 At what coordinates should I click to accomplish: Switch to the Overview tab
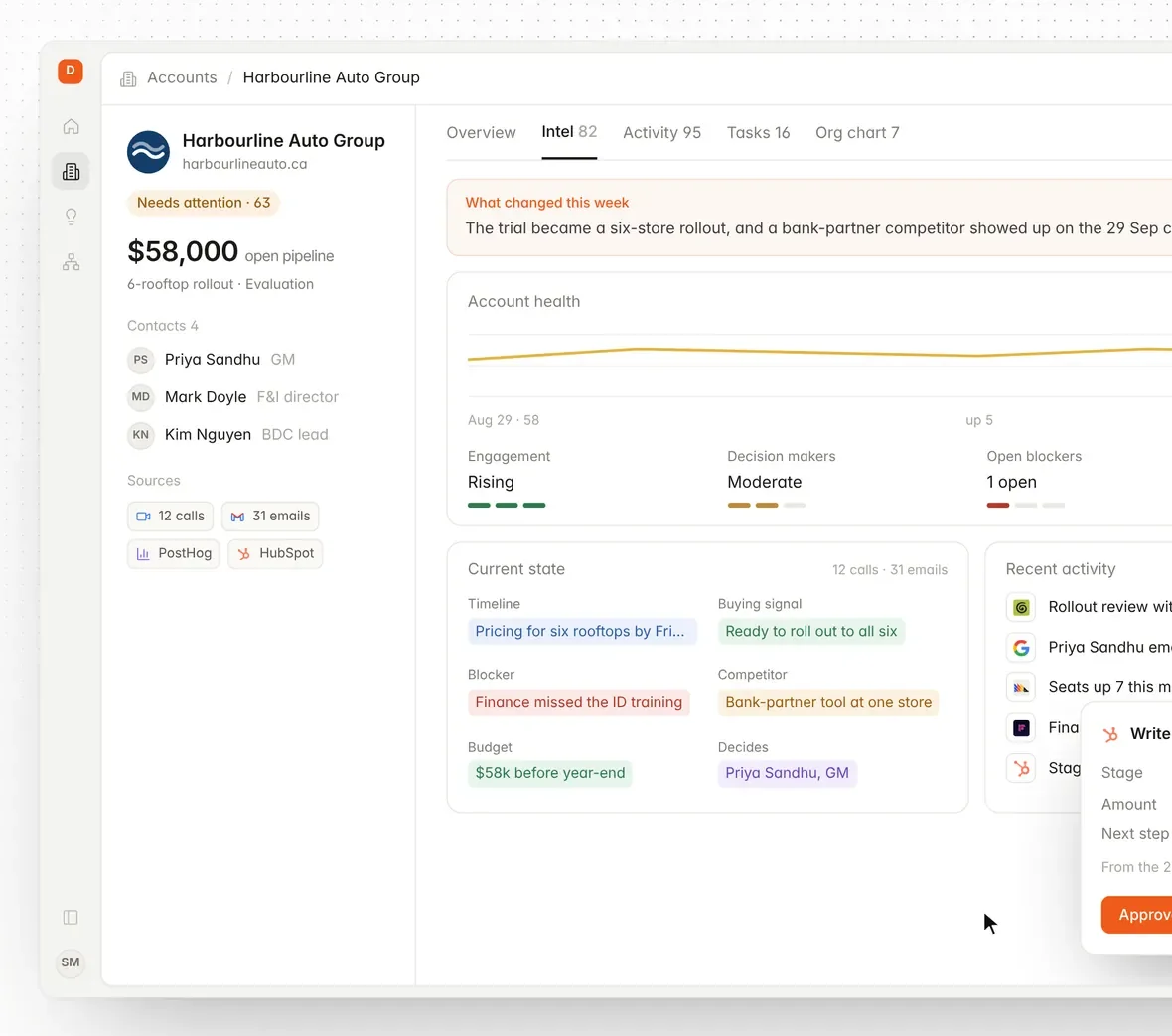click(482, 132)
